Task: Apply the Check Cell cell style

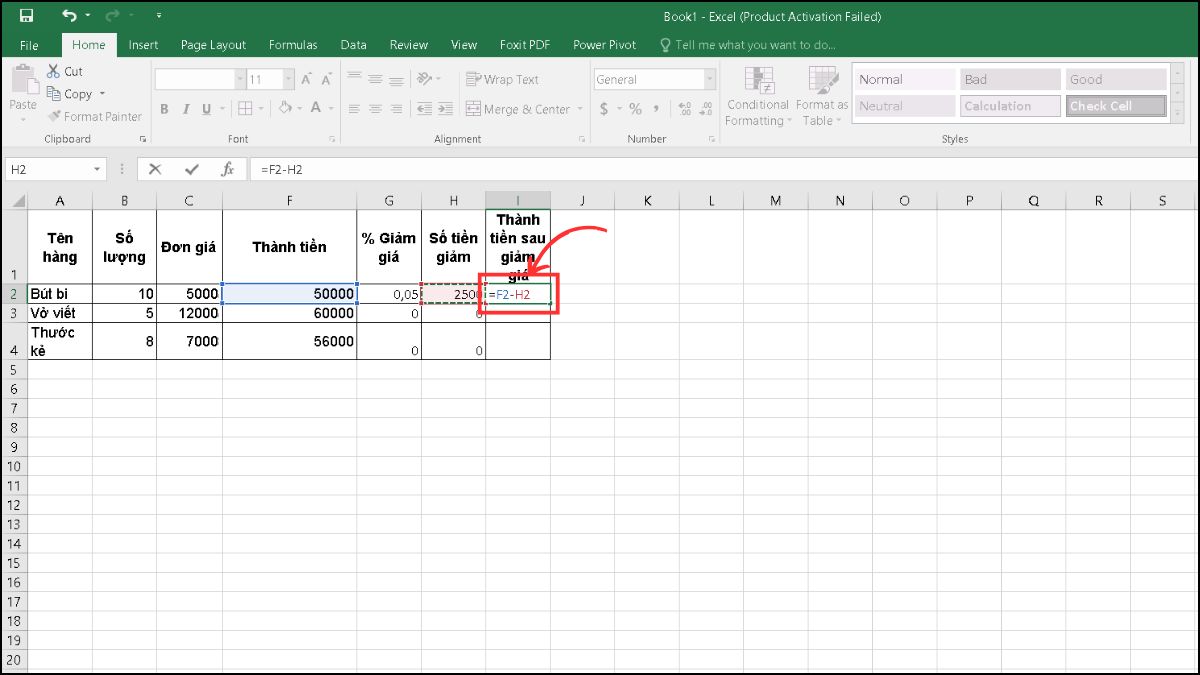Action: (x=1115, y=105)
